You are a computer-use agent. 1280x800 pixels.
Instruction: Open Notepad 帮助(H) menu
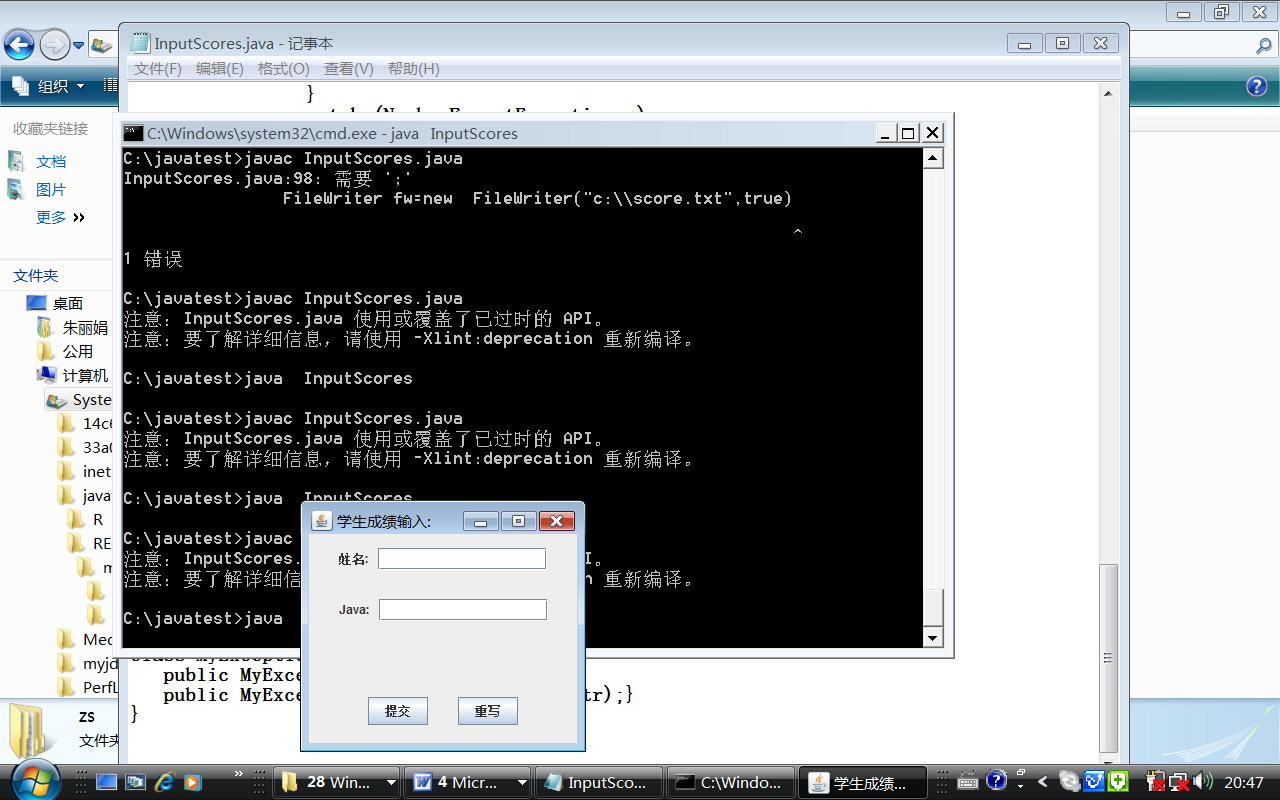tap(413, 69)
